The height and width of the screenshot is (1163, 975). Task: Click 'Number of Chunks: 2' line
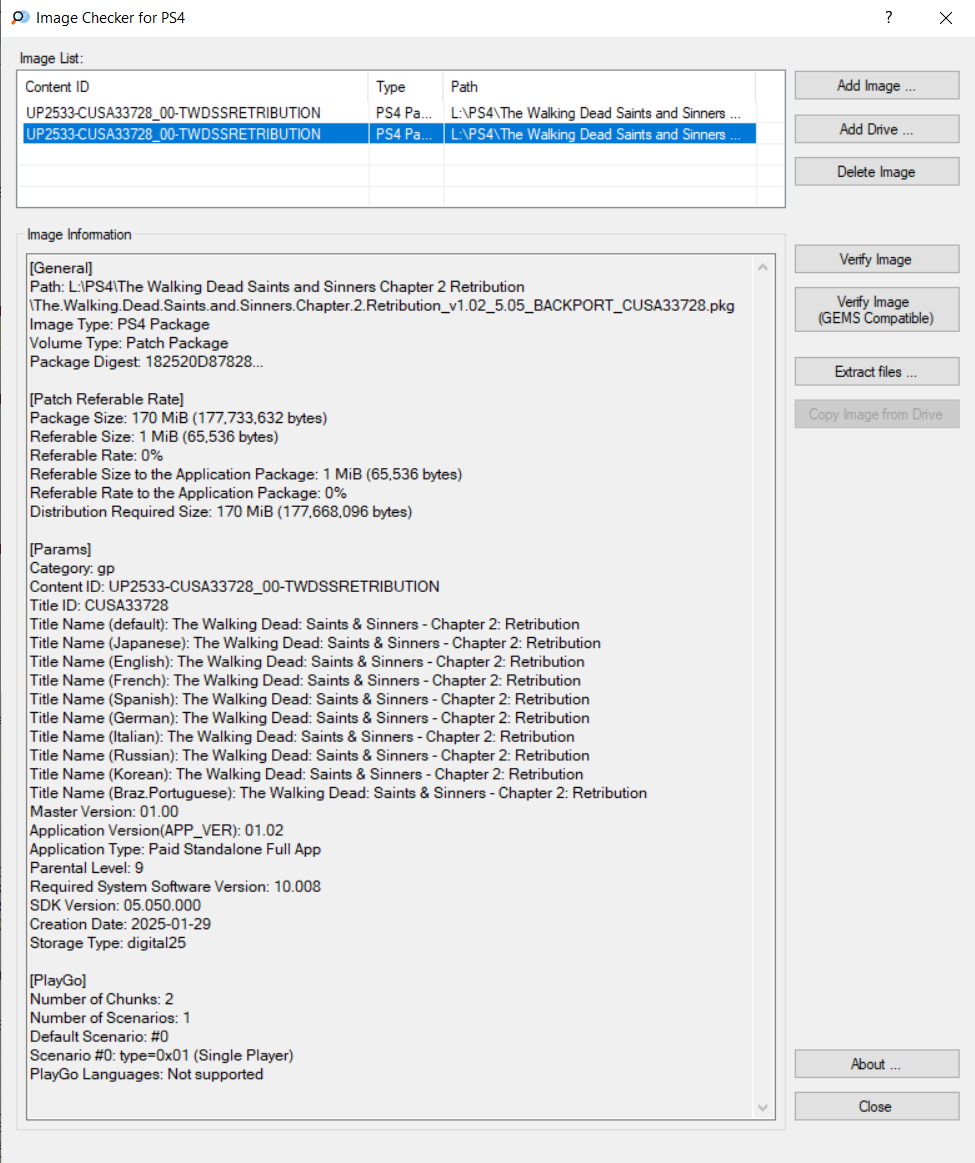coord(102,999)
